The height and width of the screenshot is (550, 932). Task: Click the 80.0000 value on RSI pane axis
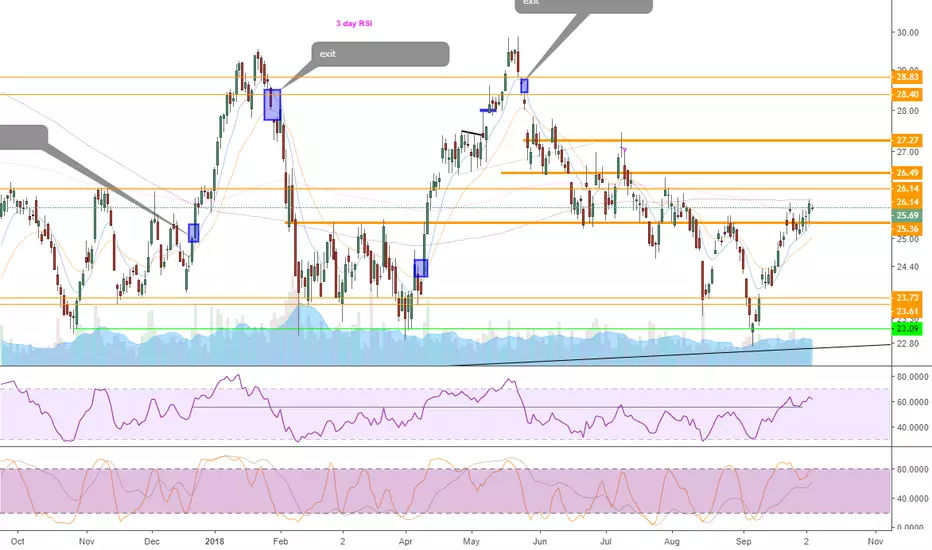point(912,377)
